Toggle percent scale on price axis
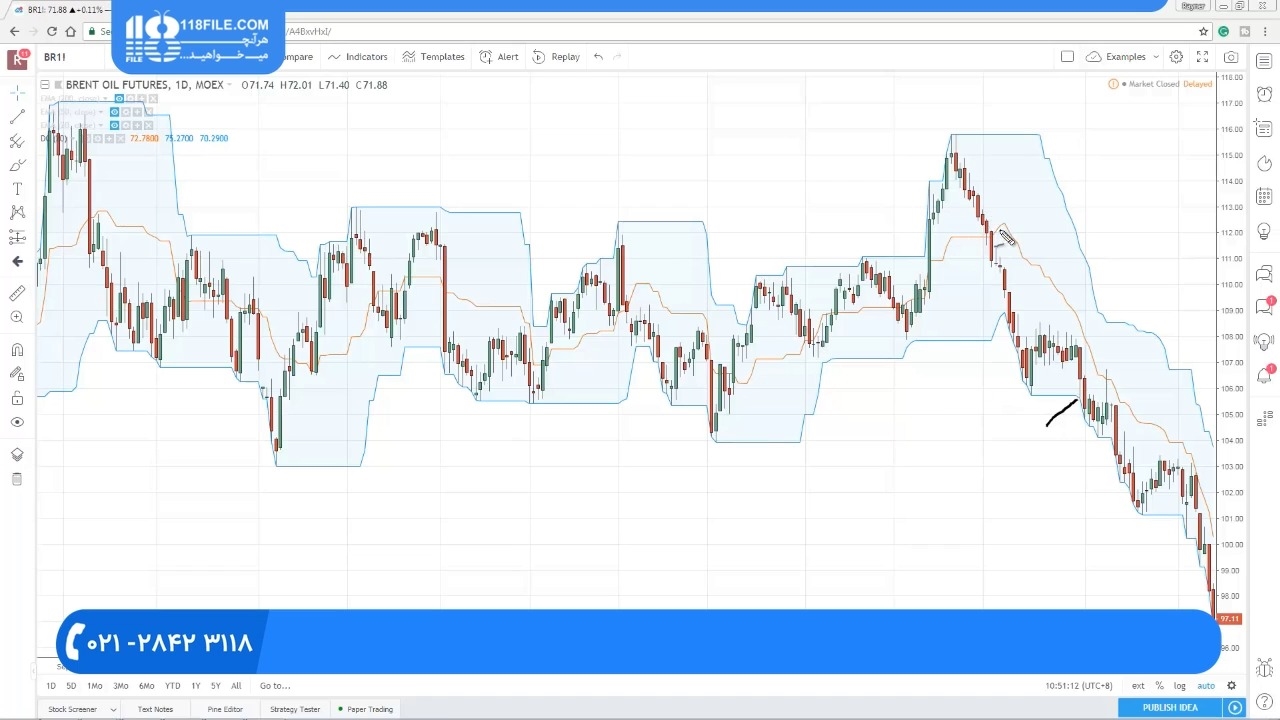This screenshot has width=1280, height=720. (x=1160, y=686)
